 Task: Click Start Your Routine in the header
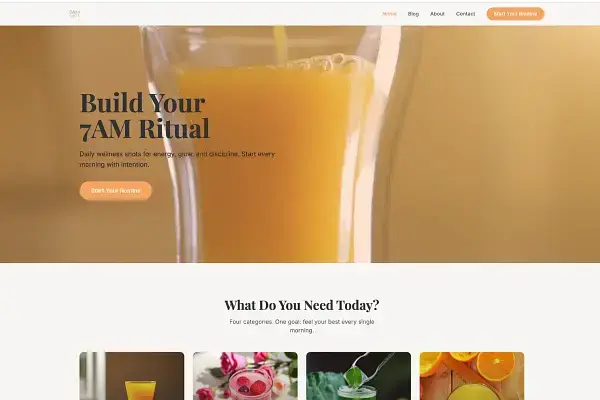515,14
